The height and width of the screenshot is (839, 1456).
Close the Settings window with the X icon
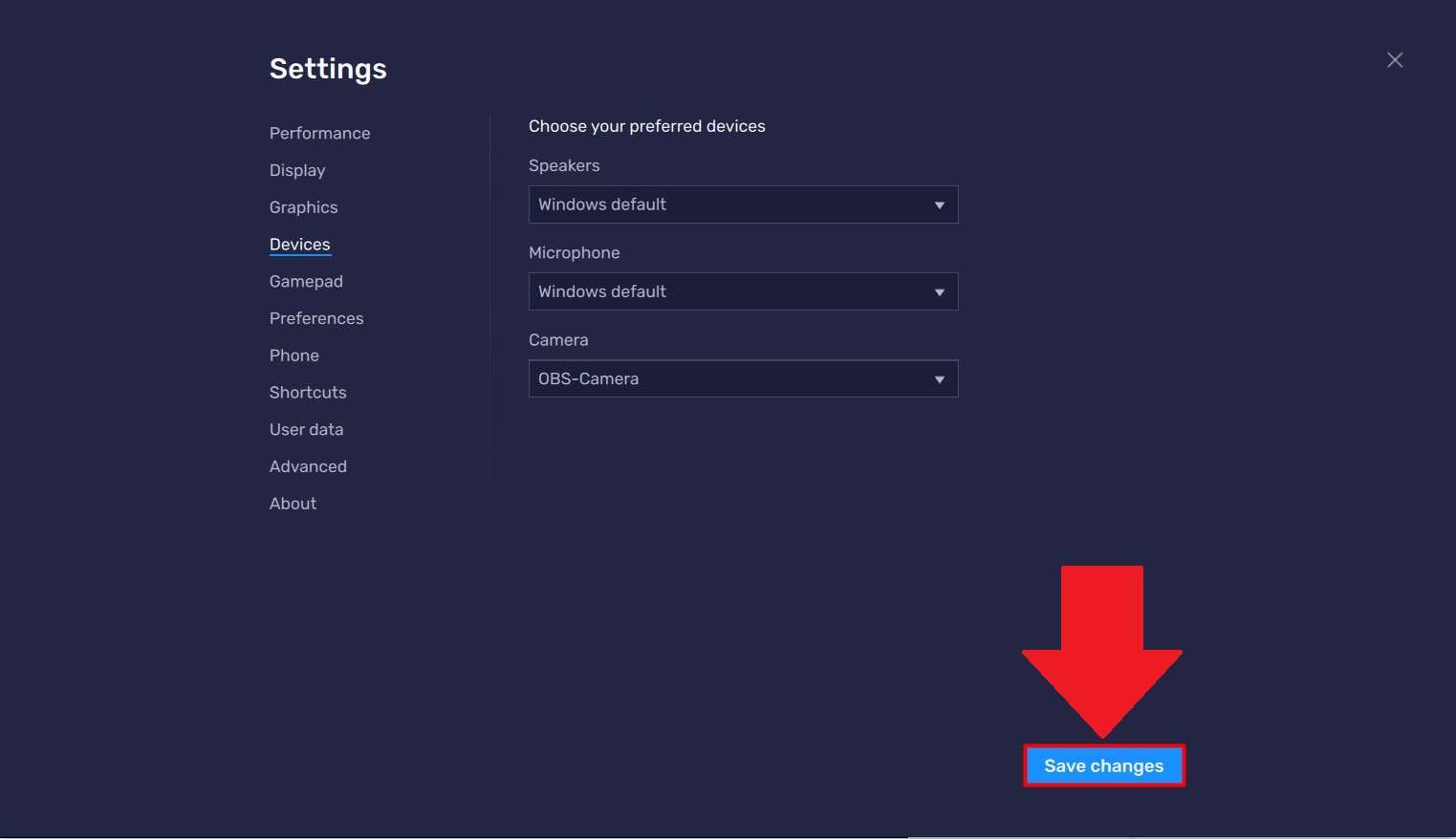click(1395, 60)
